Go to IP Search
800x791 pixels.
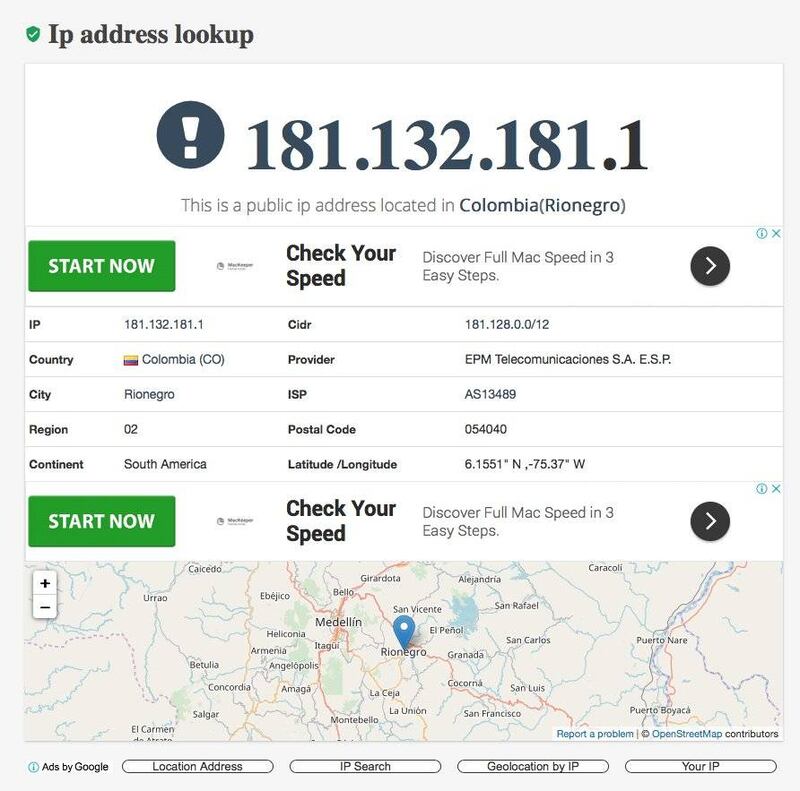coord(365,767)
